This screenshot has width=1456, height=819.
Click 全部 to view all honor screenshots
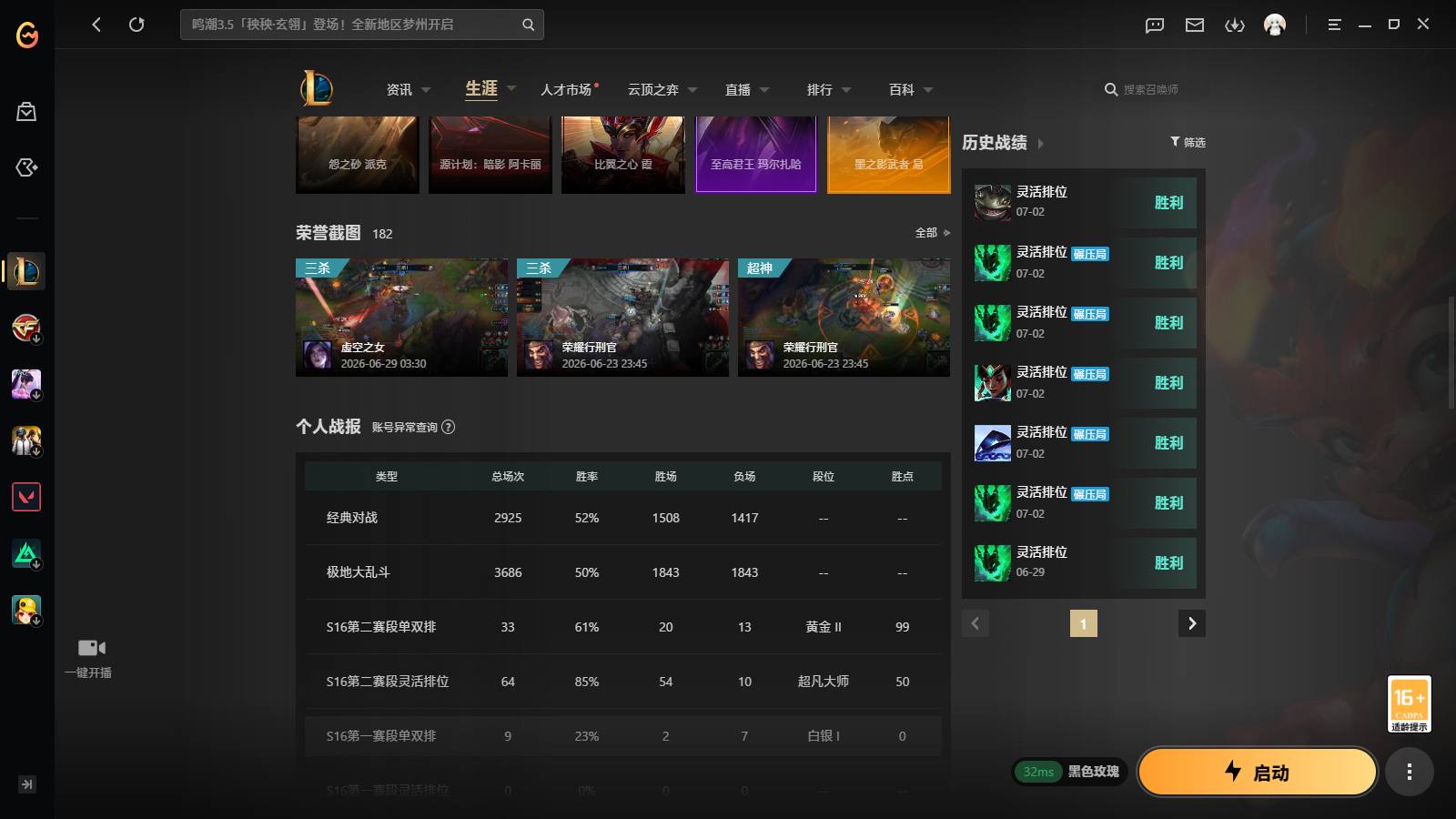tap(933, 233)
